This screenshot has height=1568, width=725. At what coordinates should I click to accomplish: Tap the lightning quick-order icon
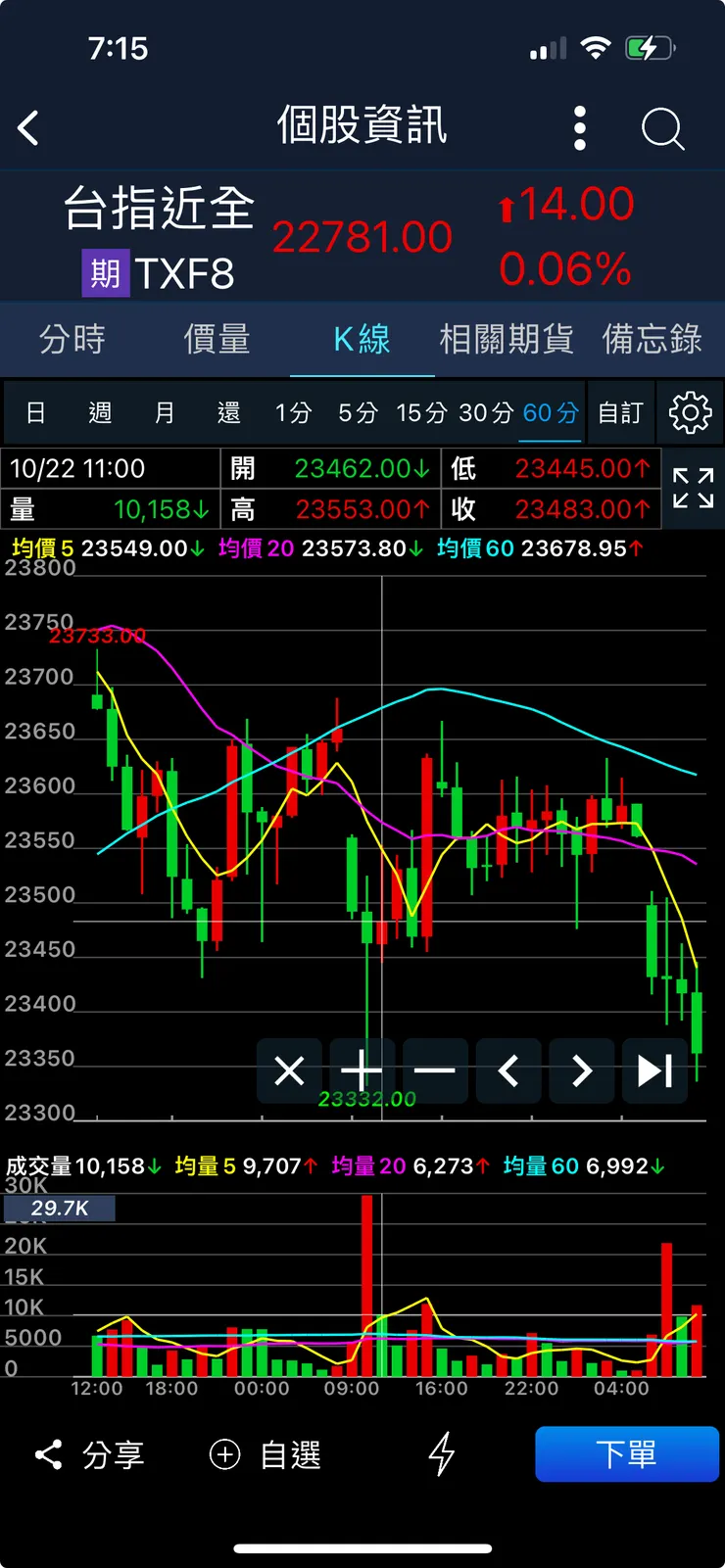point(442,1453)
